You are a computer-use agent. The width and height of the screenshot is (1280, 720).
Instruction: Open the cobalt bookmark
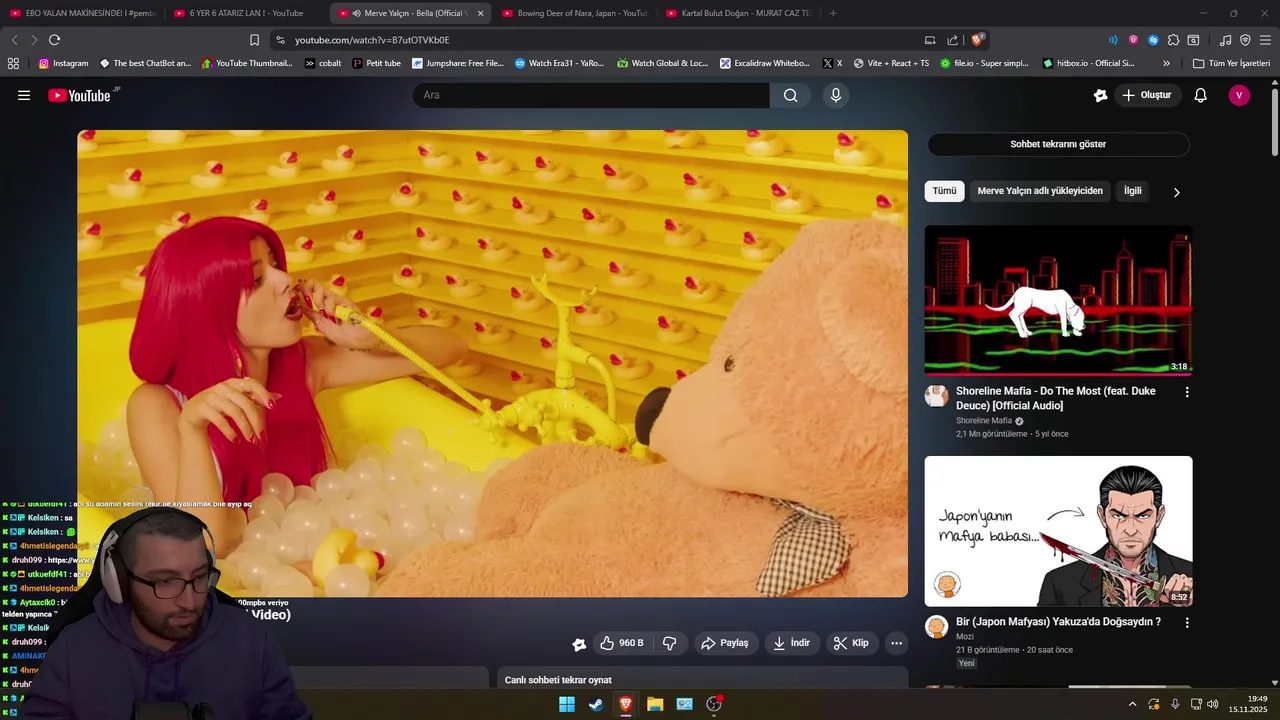point(323,63)
